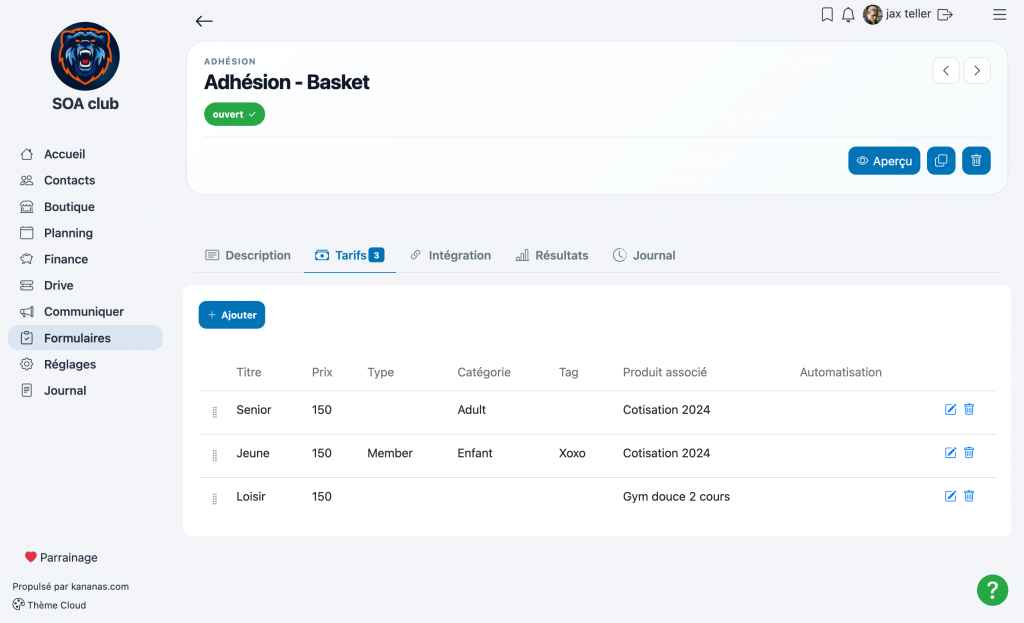The image size is (1024, 623).
Task: Edit the Senior tarif row
Action: click(950, 409)
